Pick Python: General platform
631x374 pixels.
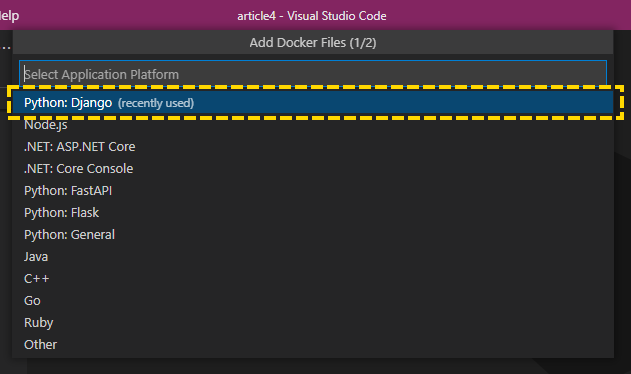[x=313, y=235]
